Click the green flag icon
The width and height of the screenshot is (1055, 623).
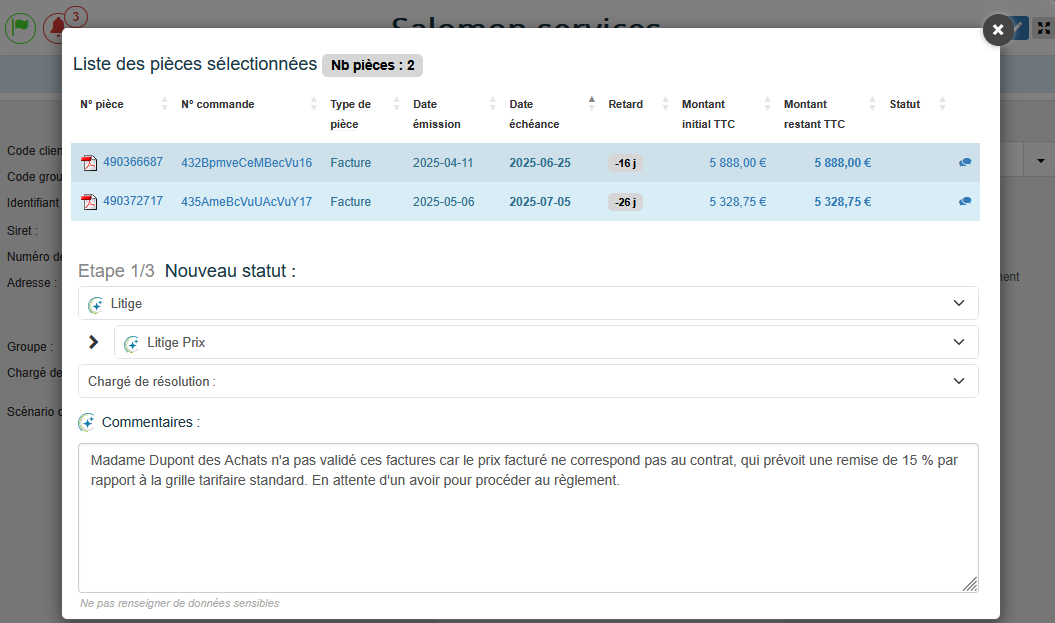pyautogui.click(x=20, y=28)
